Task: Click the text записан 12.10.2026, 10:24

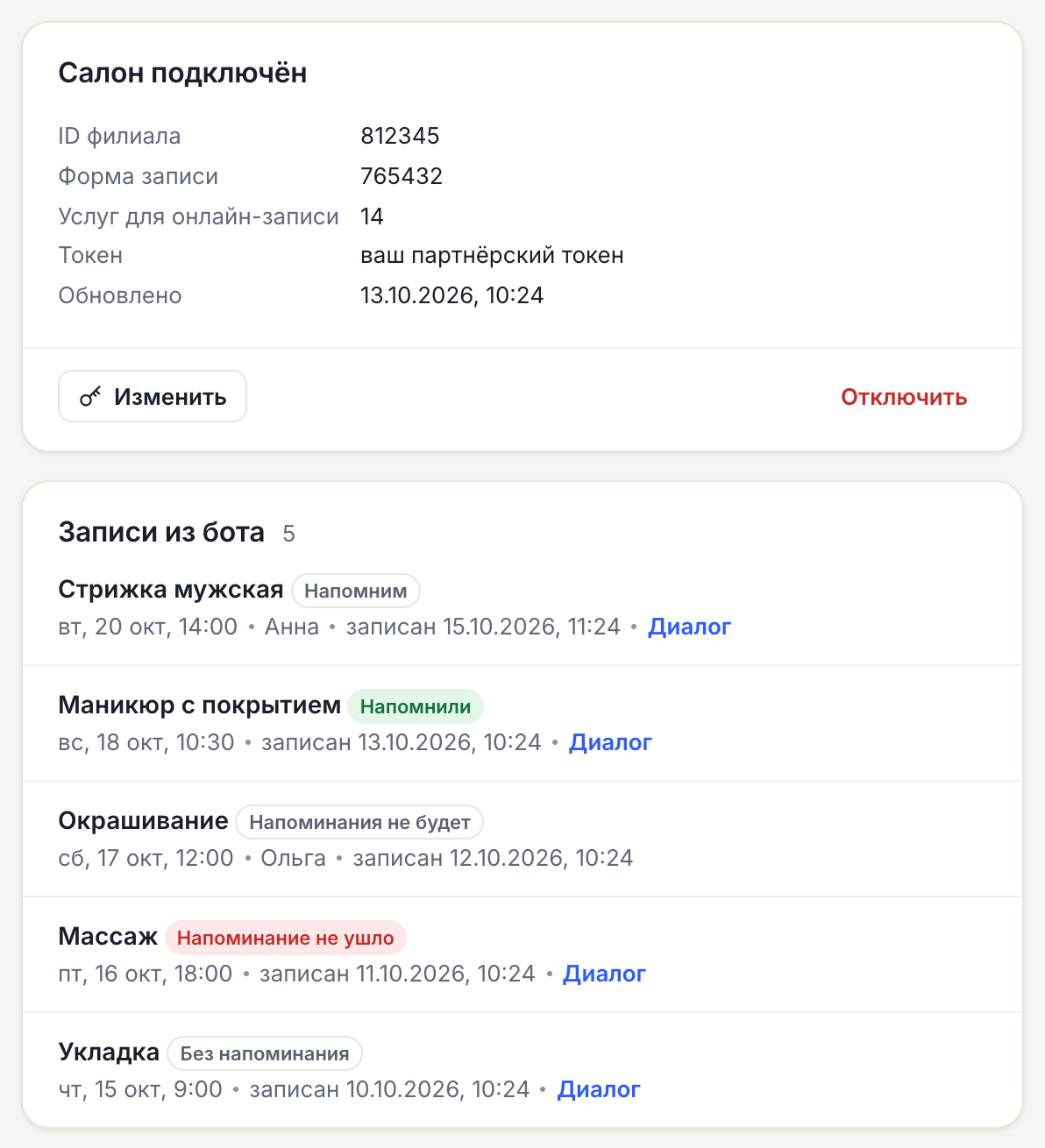Action: (x=493, y=858)
